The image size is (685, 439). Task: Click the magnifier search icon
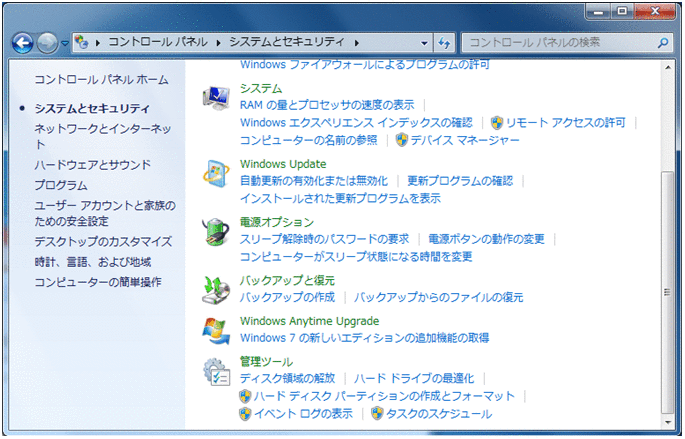pyautogui.click(x=663, y=43)
